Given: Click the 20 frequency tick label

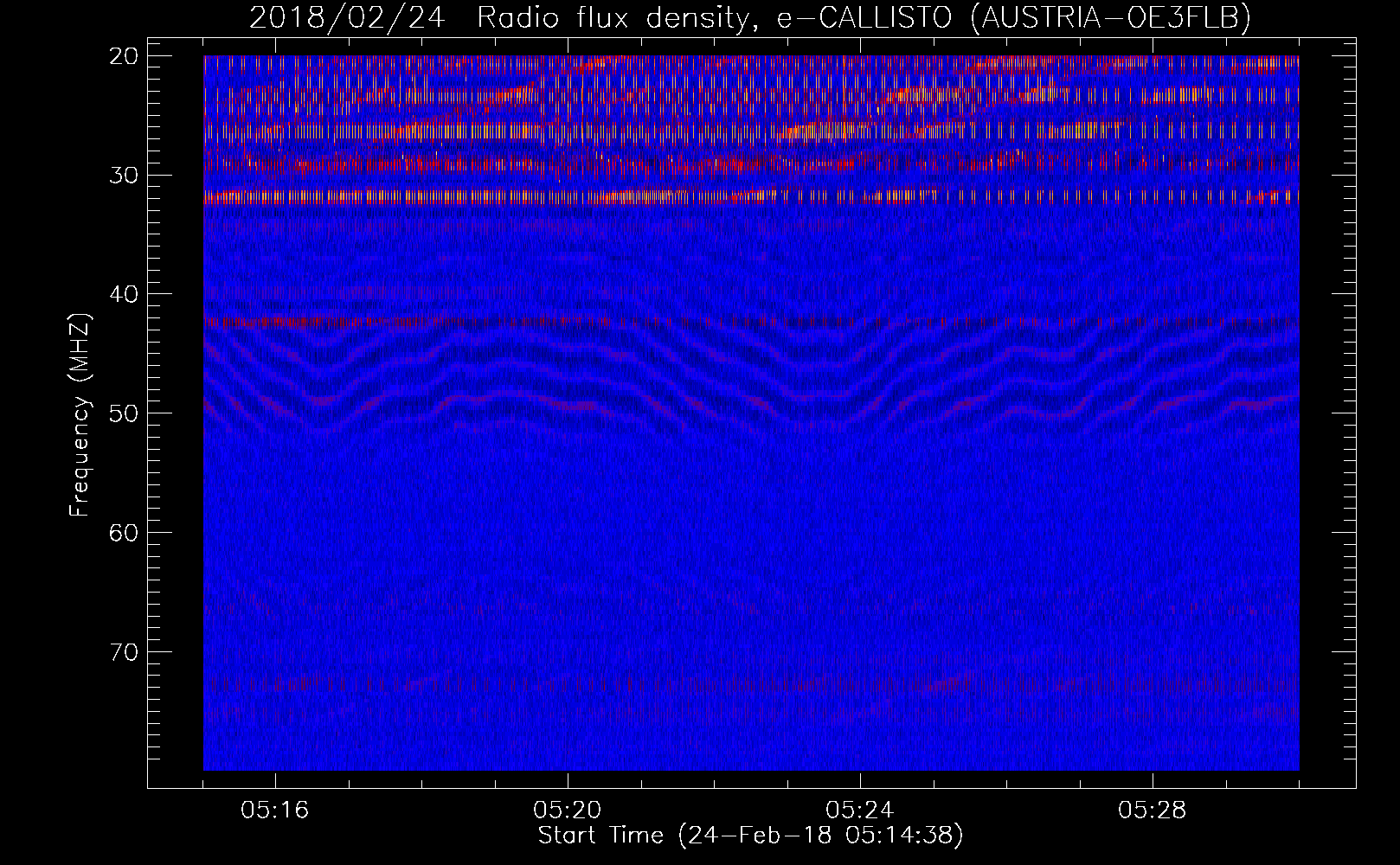Looking at the screenshot, I should (x=125, y=56).
